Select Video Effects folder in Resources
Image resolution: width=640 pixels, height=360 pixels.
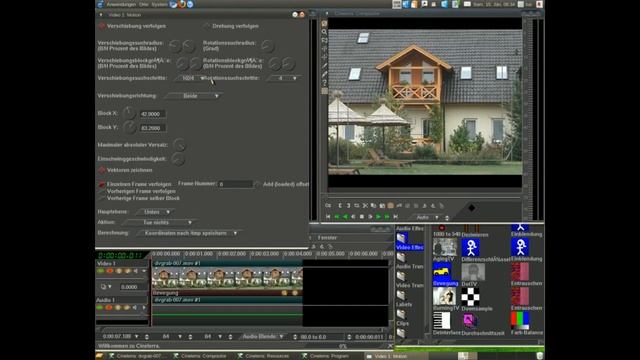point(409,242)
